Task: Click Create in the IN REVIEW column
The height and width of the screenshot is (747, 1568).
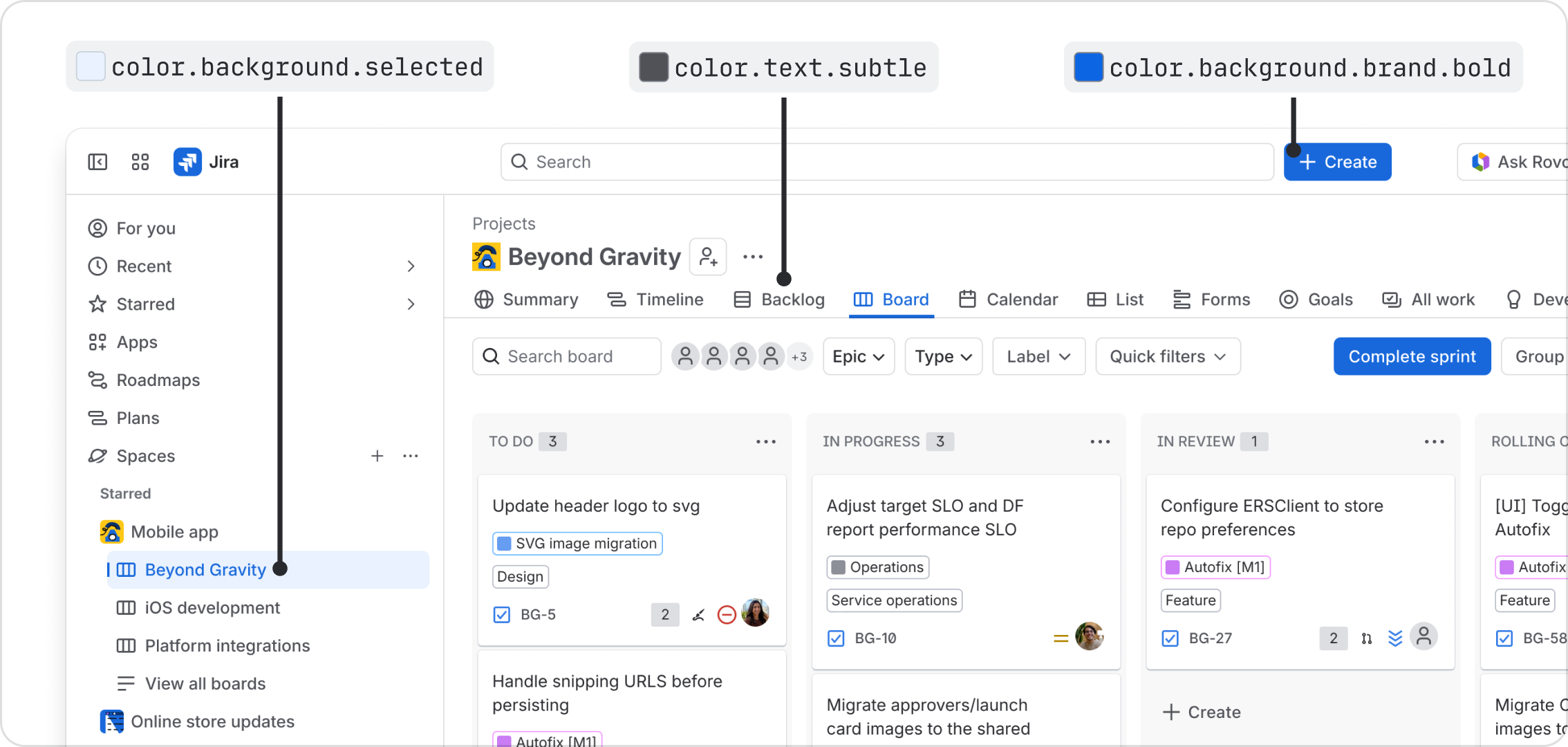Action: (x=1202, y=712)
